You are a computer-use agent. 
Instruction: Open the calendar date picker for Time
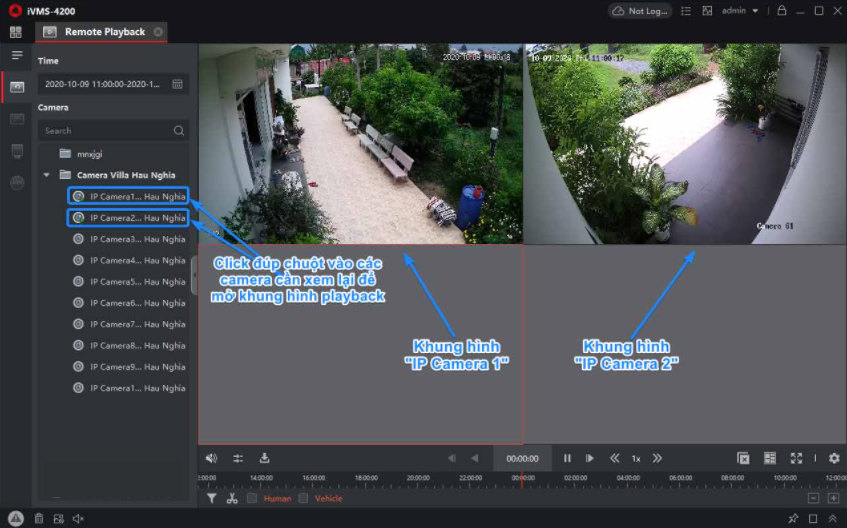tap(177, 84)
